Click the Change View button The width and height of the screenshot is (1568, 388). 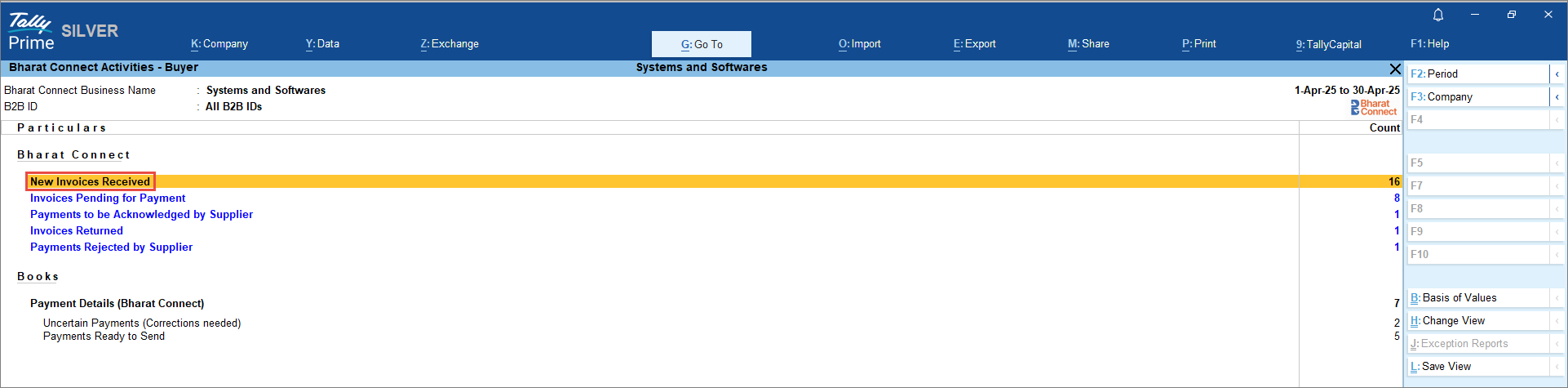click(x=1477, y=321)
